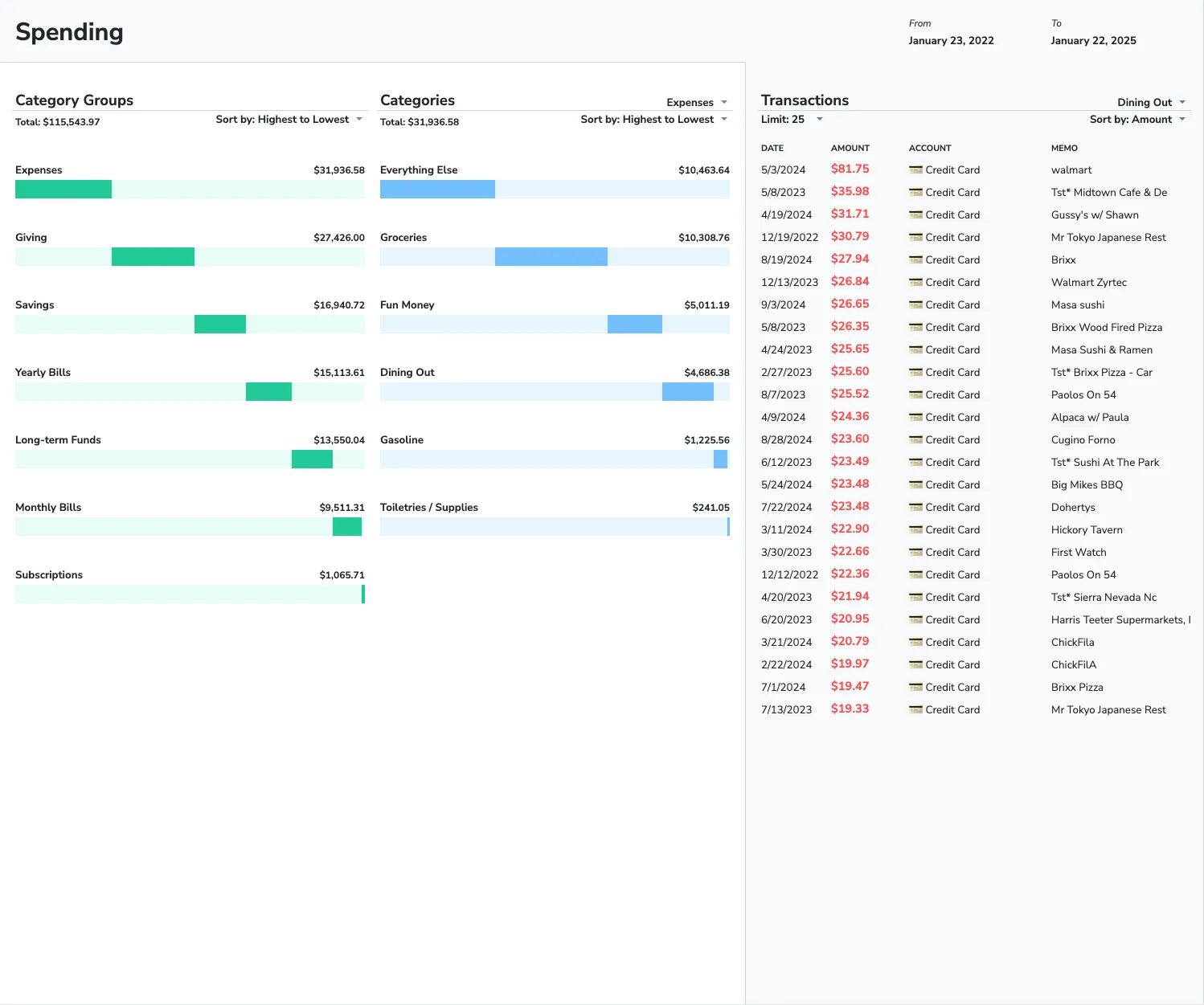Click the To date January 22, 2025

1093,40
